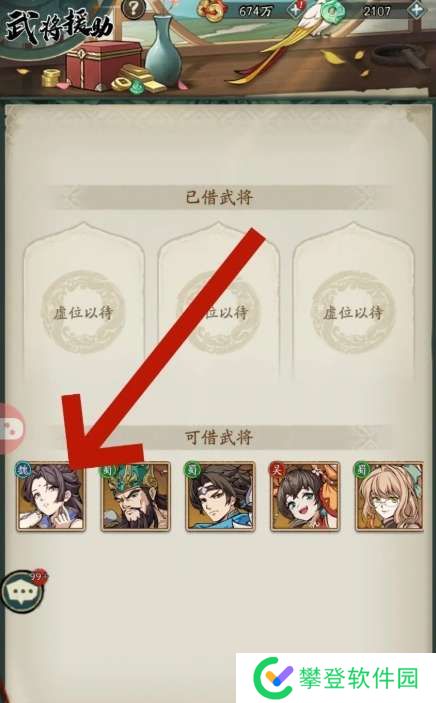This screenshot has width=436, height=703.
Task: Tap the red treasure chest decoration
Action: tap(105, 63)
